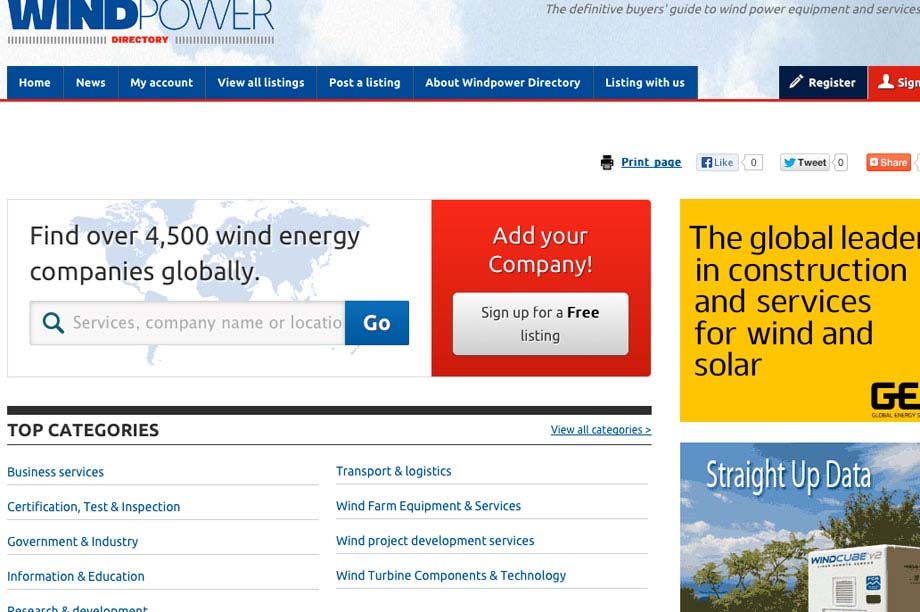
Task: Click Sign up for a Free listing
Action: [x=540, y=324]
